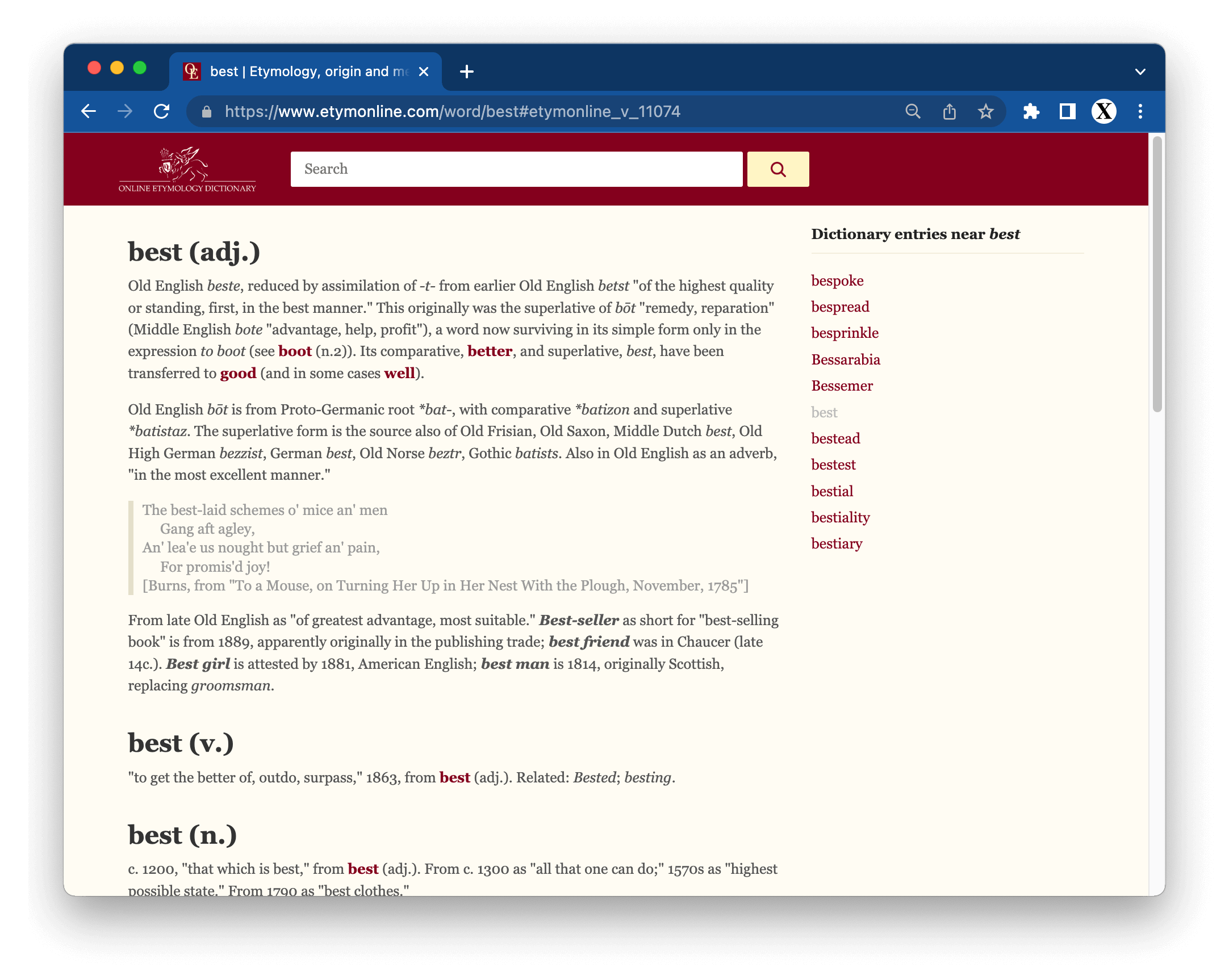
Task: Focus the Search input field
Action: 516,169
